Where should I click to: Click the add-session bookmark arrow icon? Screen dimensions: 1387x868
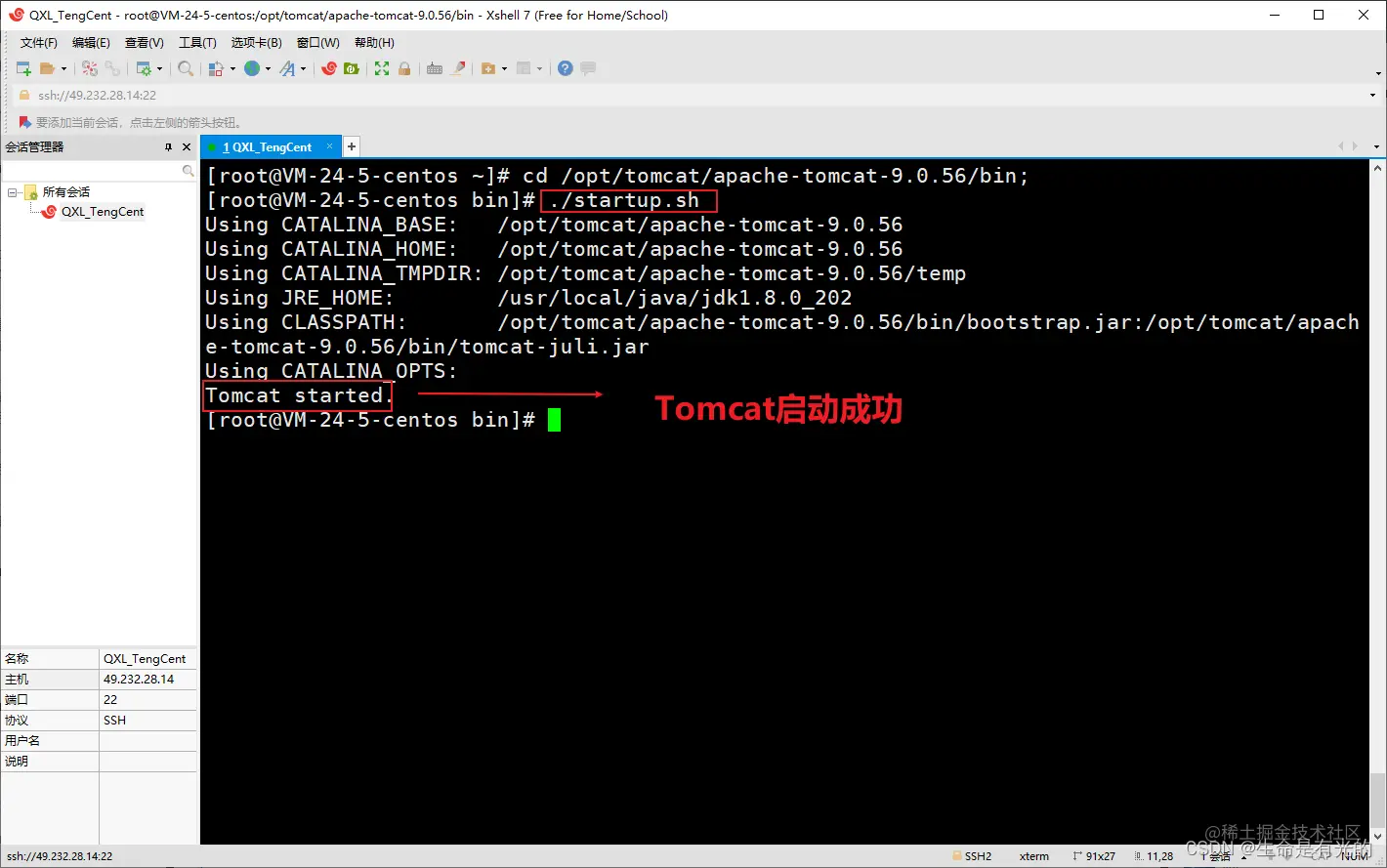[x=25, y=122]
